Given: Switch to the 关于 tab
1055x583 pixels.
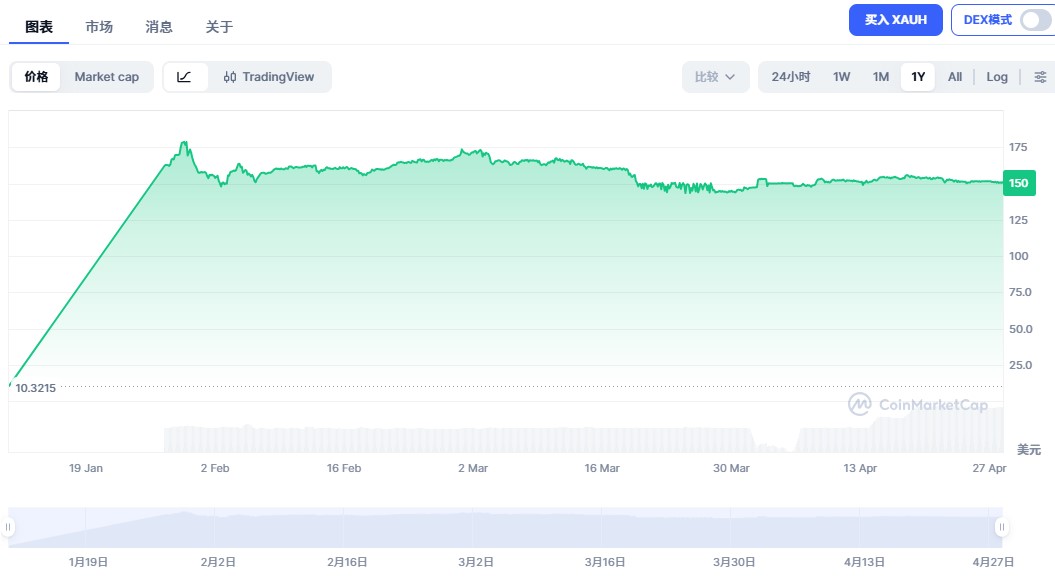Looking at the screenshot, I should pyautogui.click(x=219, y=27).
